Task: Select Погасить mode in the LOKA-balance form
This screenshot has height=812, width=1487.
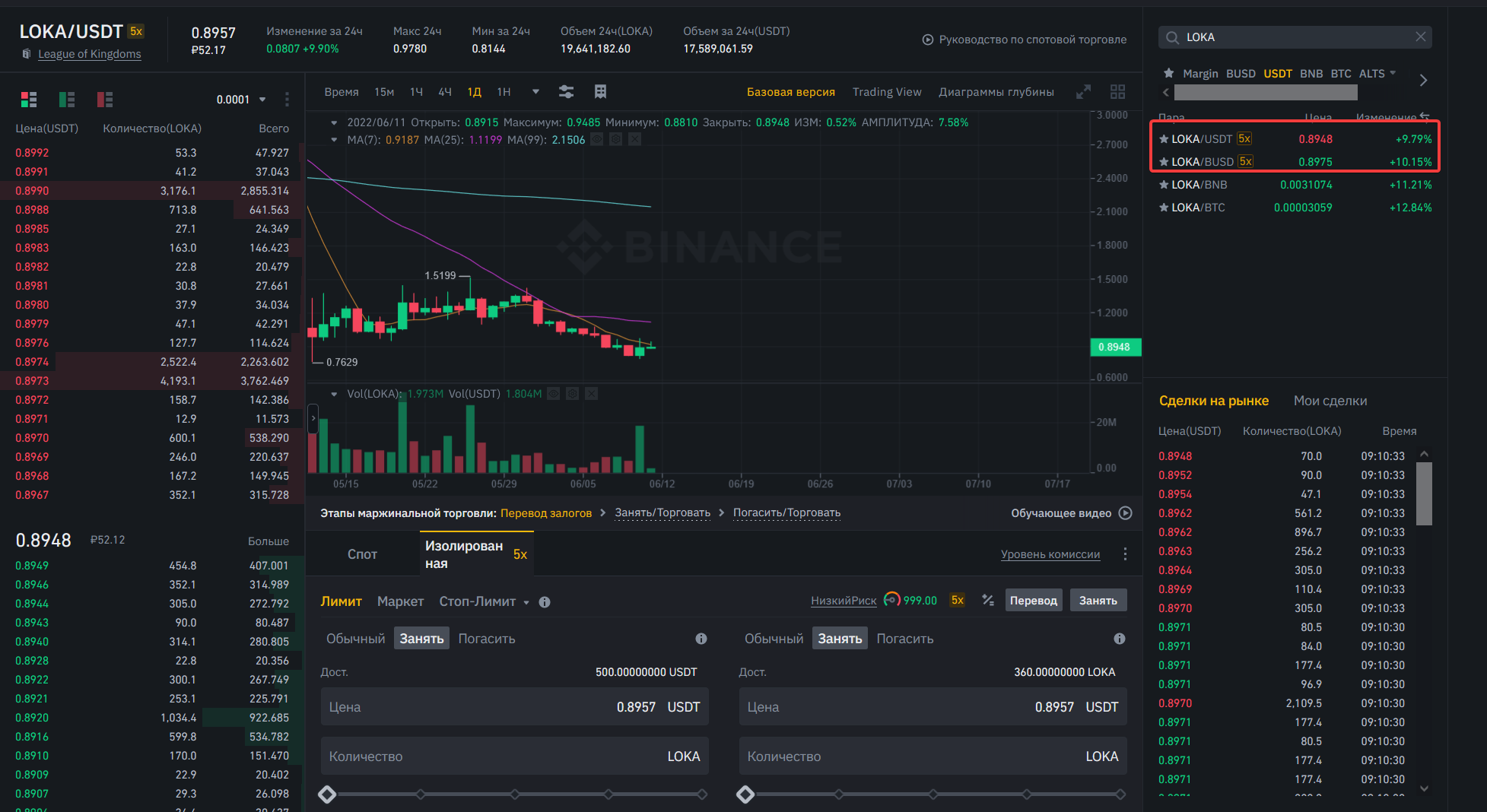Action: (x=905, y=639)
